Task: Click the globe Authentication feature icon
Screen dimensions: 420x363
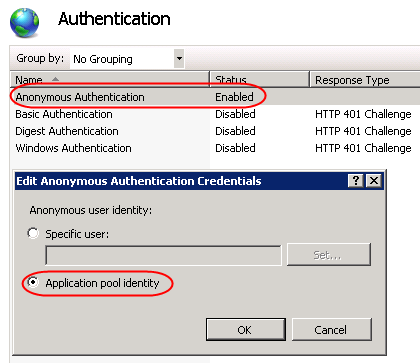Action: (24, 22)
